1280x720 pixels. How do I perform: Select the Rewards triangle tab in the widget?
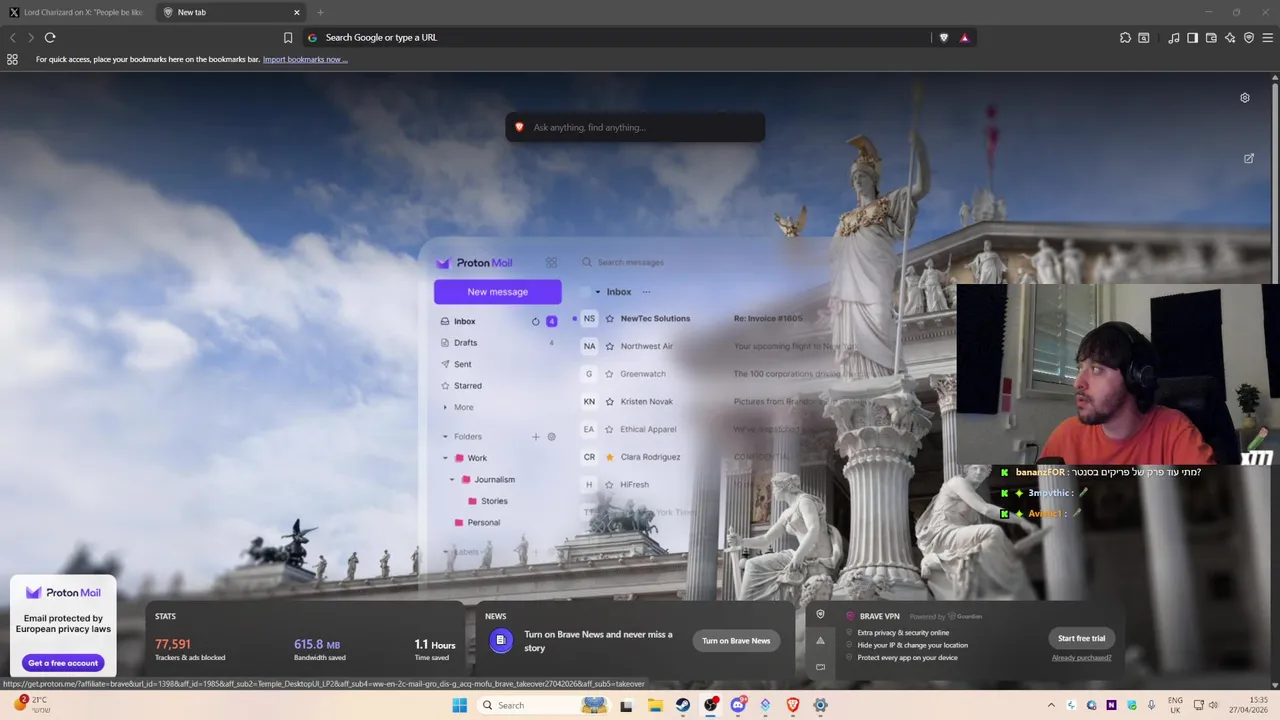click(x=821, y=641)
